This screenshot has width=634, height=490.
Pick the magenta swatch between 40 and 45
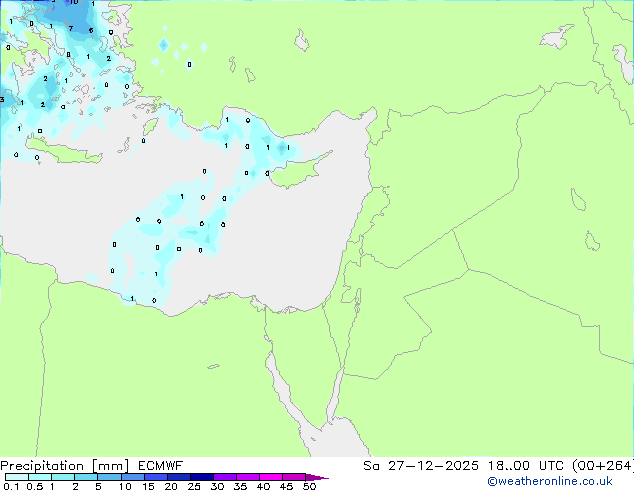[x=271, y=477]
